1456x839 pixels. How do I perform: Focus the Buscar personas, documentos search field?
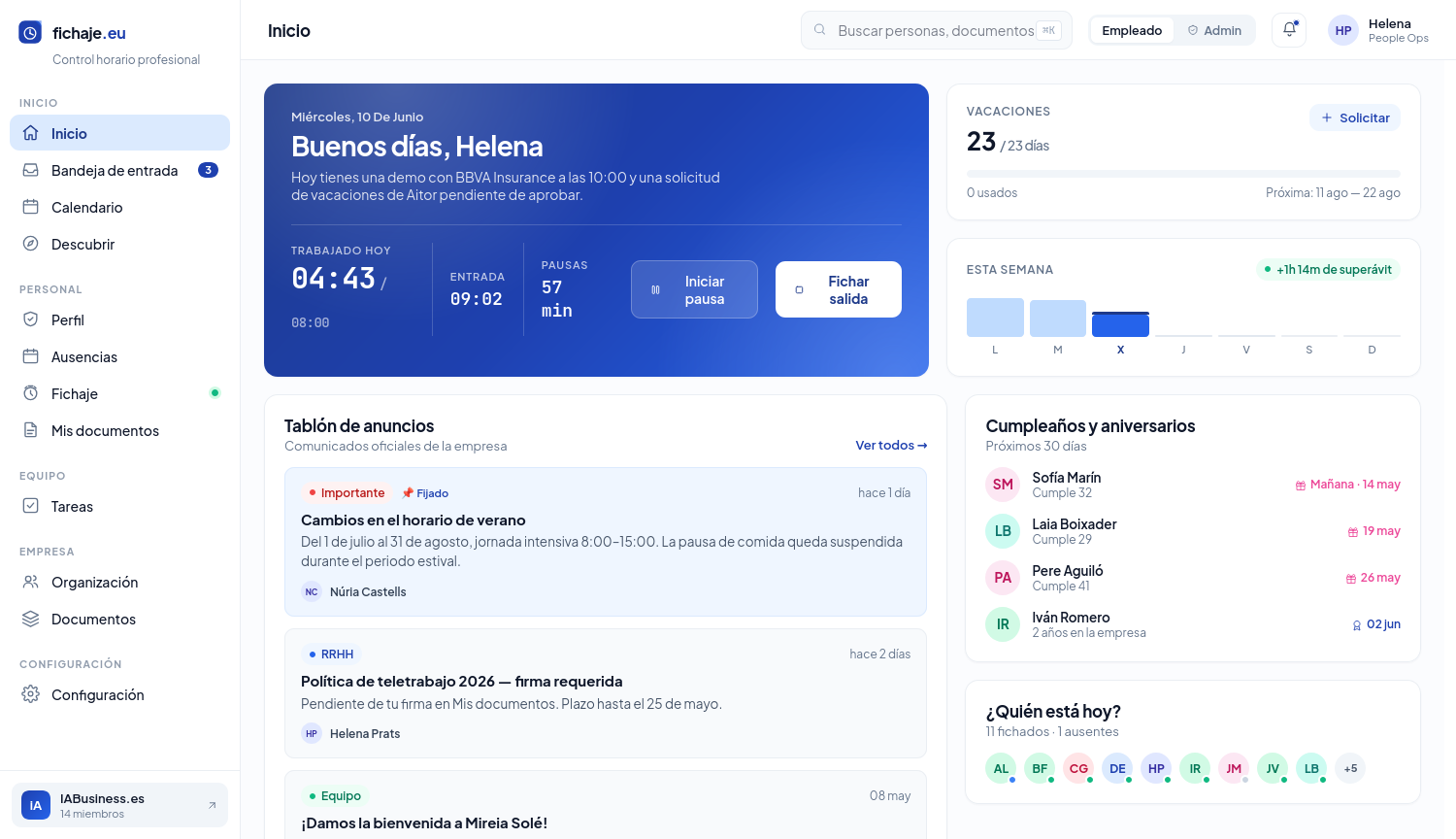[x=937, y=30]
